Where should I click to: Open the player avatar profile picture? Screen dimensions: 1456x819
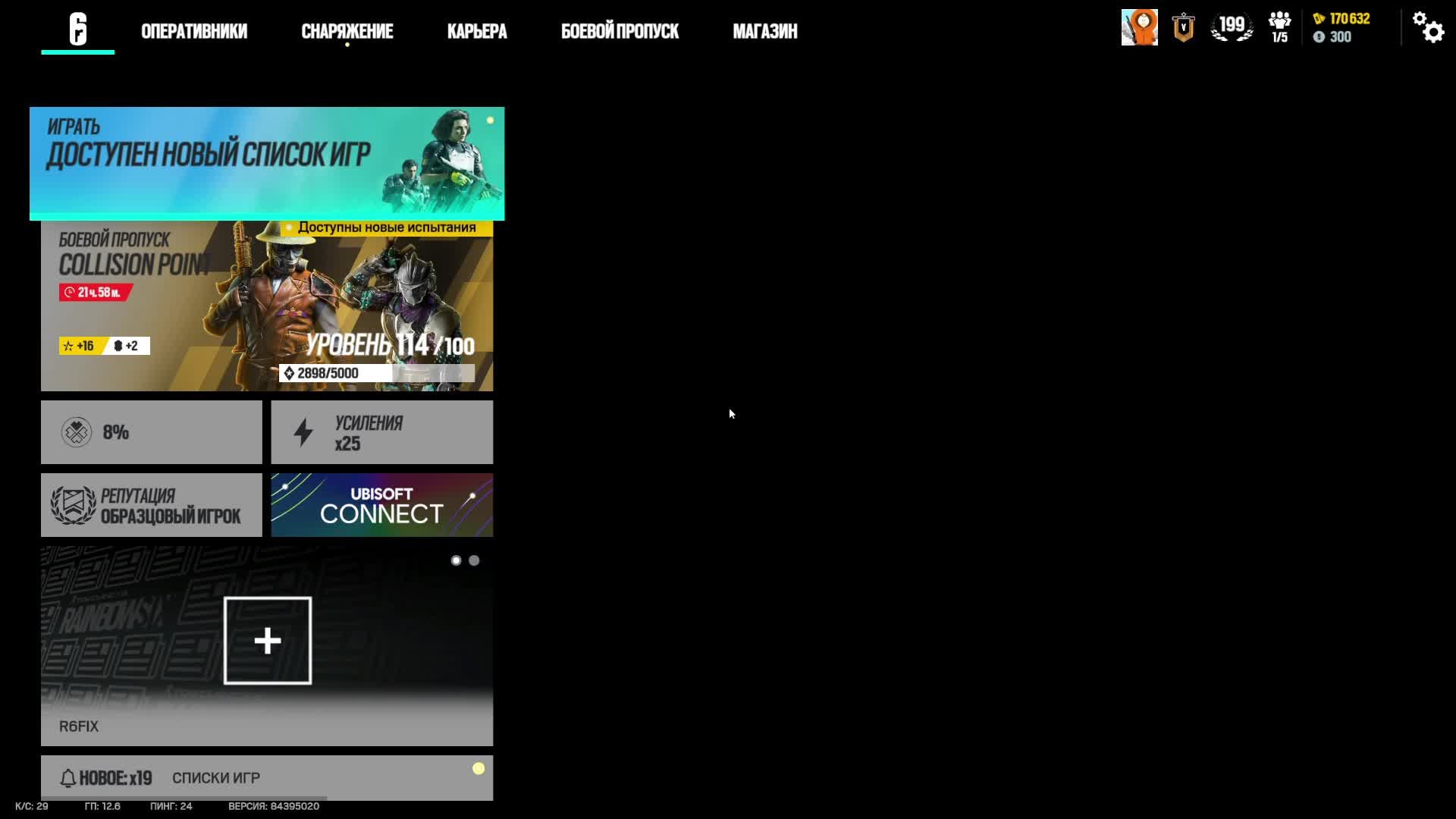(x=1139, y=27)
